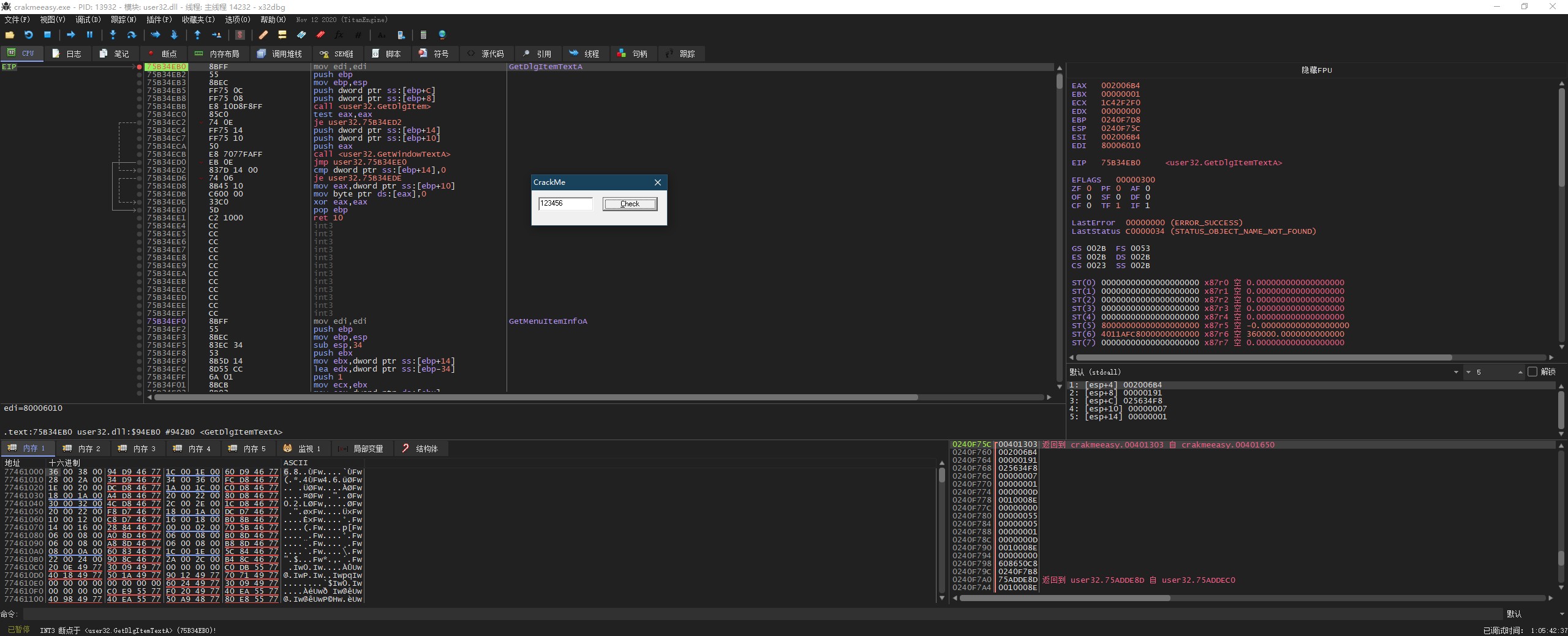Pause execution using the pause icon
The width and height of the screenshot is (1568, 636).
tap(89, 35)
